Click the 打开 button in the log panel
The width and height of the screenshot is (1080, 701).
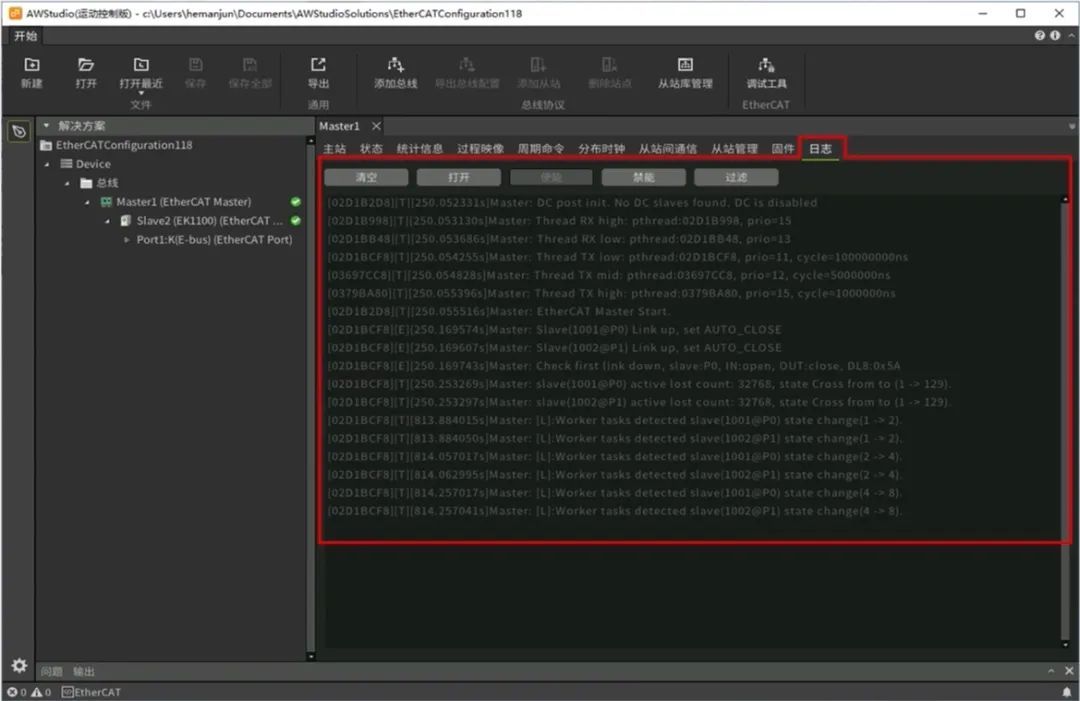coord(459,177)
